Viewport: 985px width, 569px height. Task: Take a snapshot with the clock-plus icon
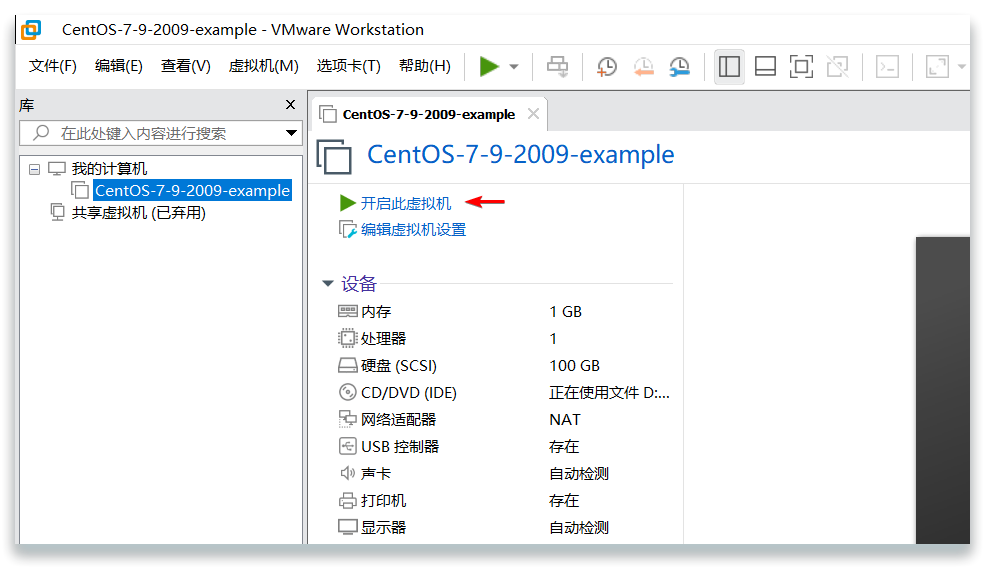click(606, 67)
